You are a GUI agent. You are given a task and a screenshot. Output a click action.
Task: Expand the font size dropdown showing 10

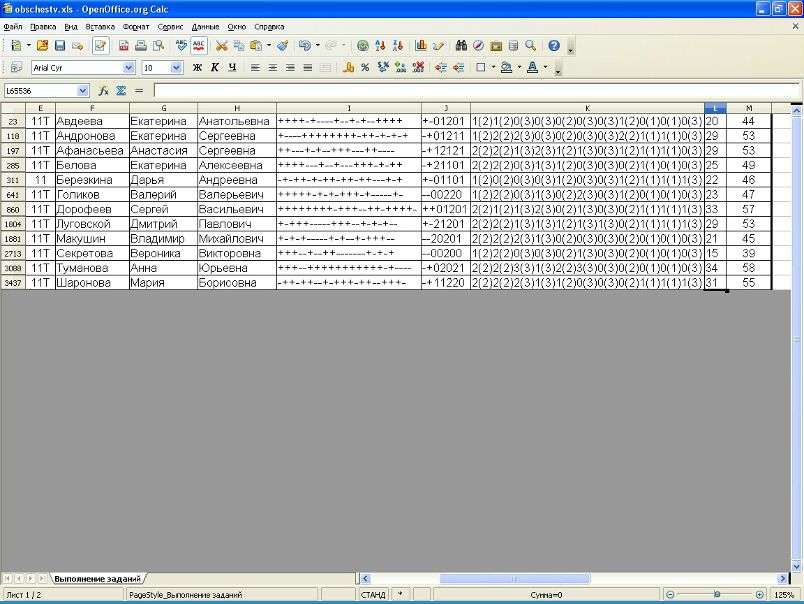pyautogui.click(x=177, y=68)
